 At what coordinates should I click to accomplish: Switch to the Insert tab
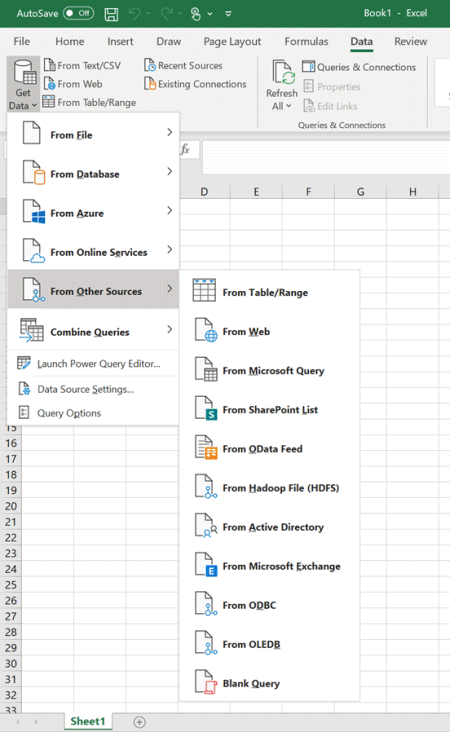(120, 42)
